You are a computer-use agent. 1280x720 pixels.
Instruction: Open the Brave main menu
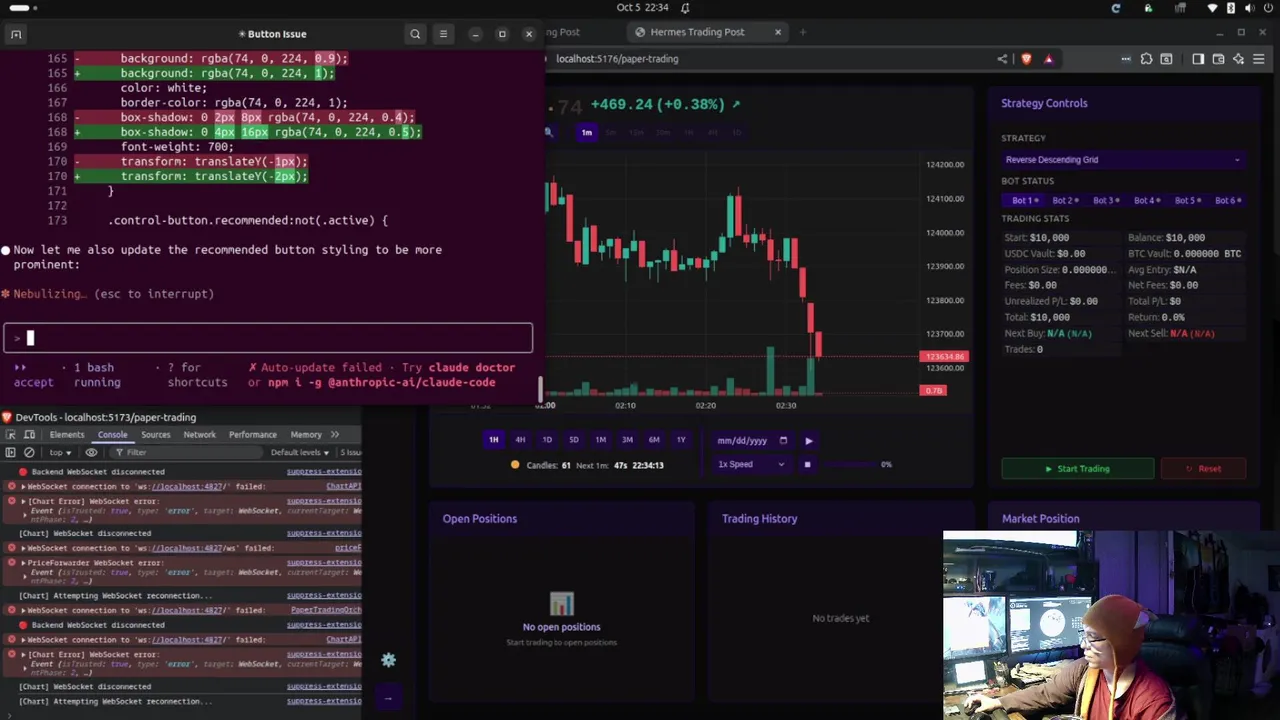pos(1259,59)
